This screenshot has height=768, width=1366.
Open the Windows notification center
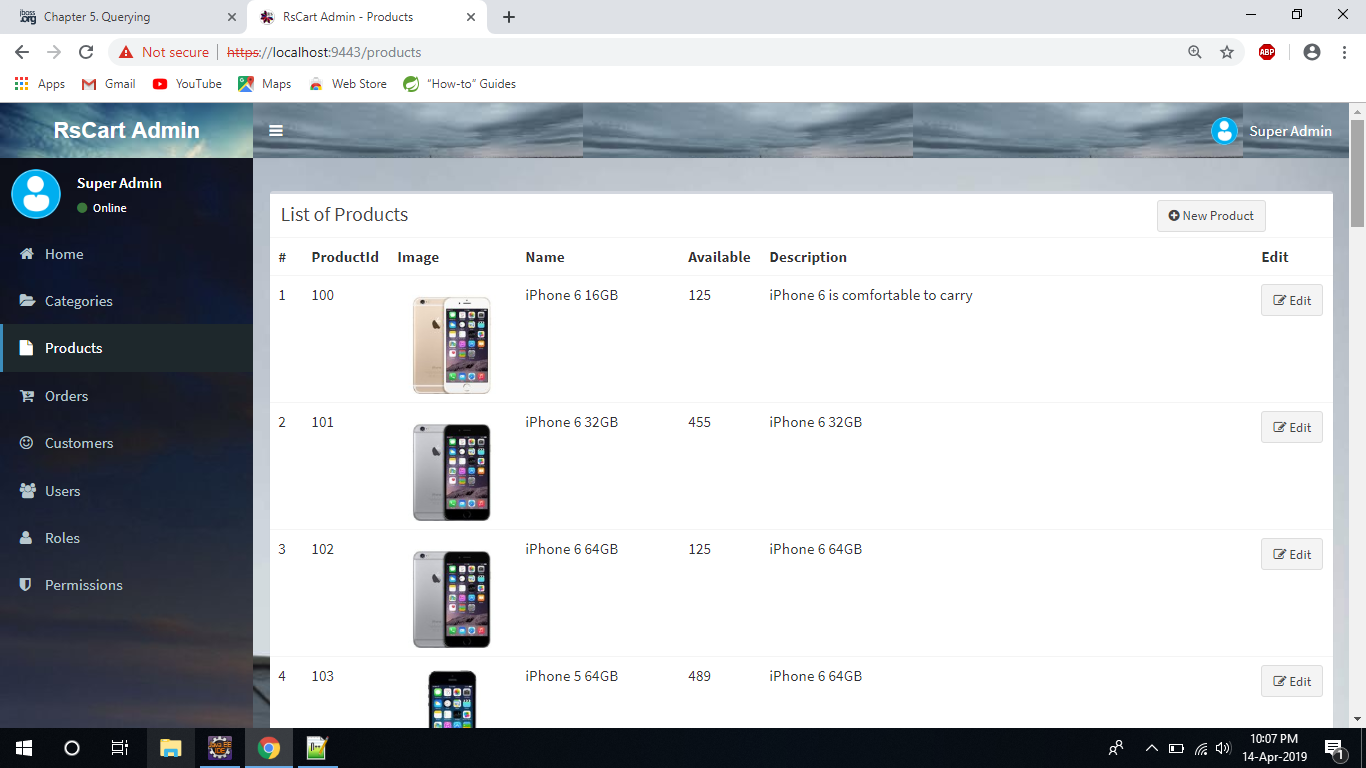point(1333,748)
